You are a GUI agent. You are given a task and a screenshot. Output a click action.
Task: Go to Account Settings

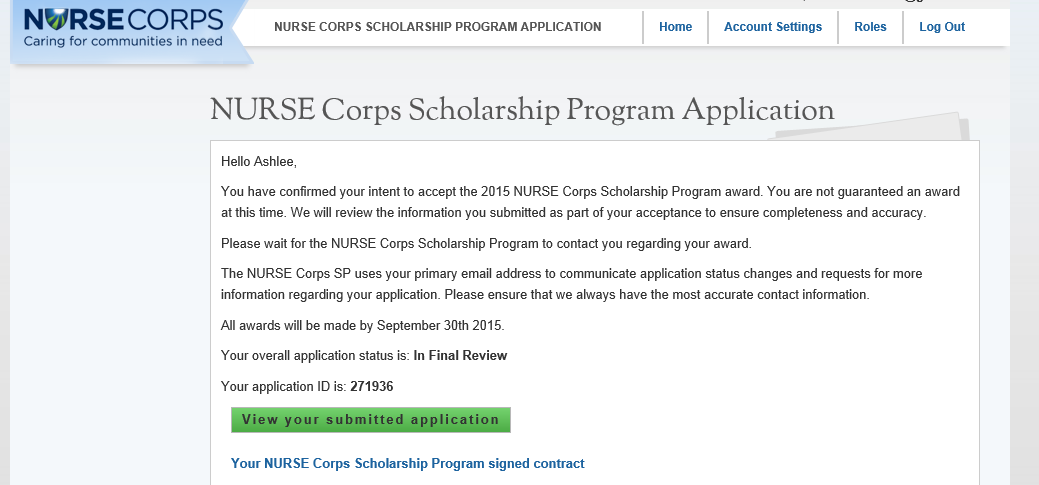772,27
